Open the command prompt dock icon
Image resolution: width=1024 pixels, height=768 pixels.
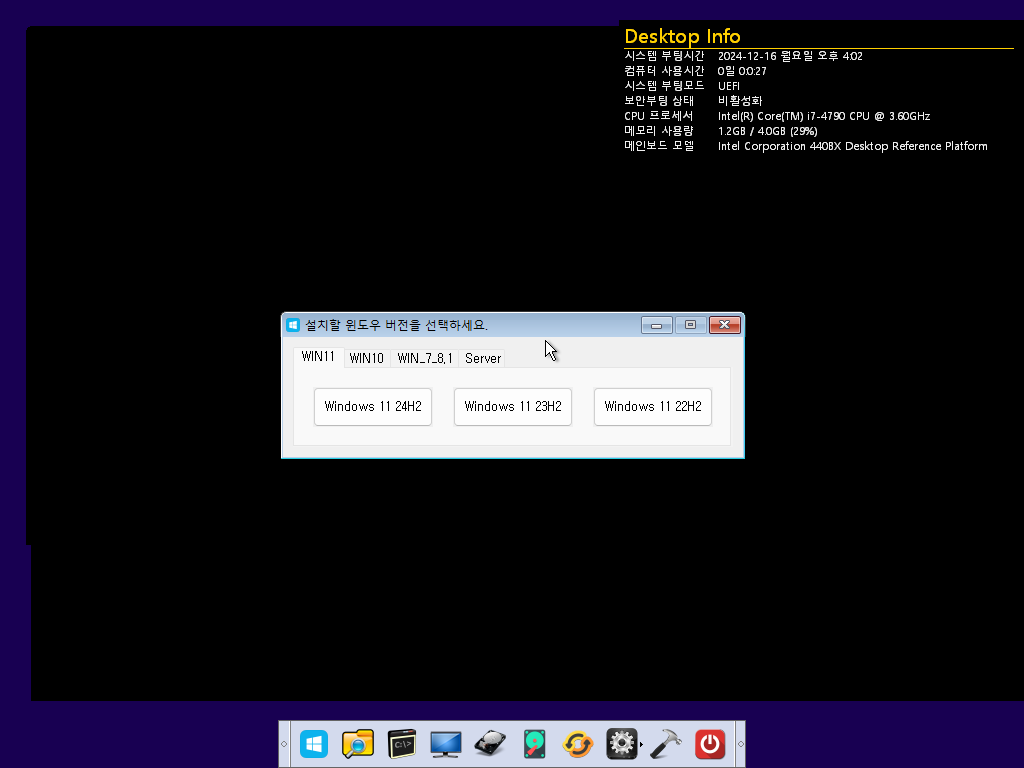[402, 744]
